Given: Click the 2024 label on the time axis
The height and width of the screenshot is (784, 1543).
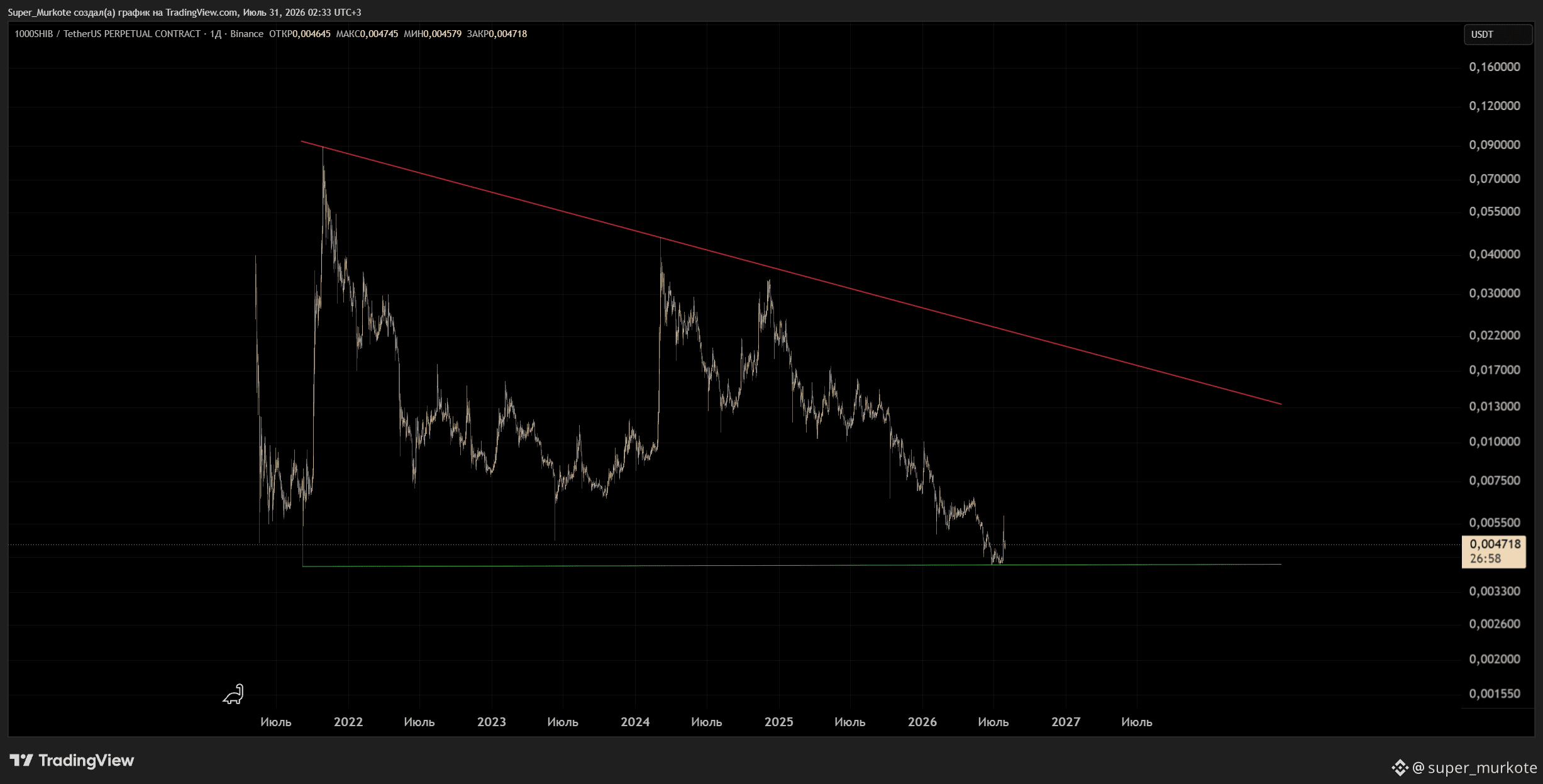Looking at the screenshot, I should [635, 722].
